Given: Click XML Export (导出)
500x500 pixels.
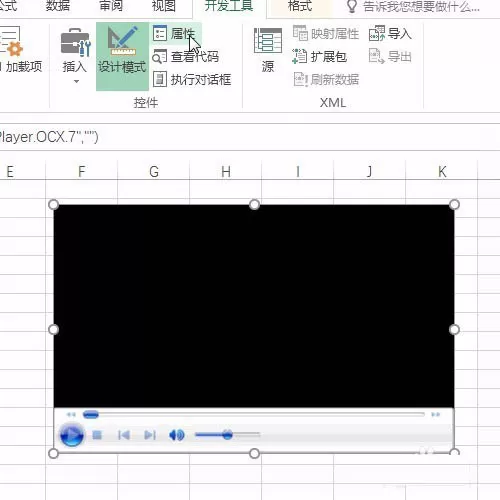Looking at the screenshot, I should pos(390,57).
